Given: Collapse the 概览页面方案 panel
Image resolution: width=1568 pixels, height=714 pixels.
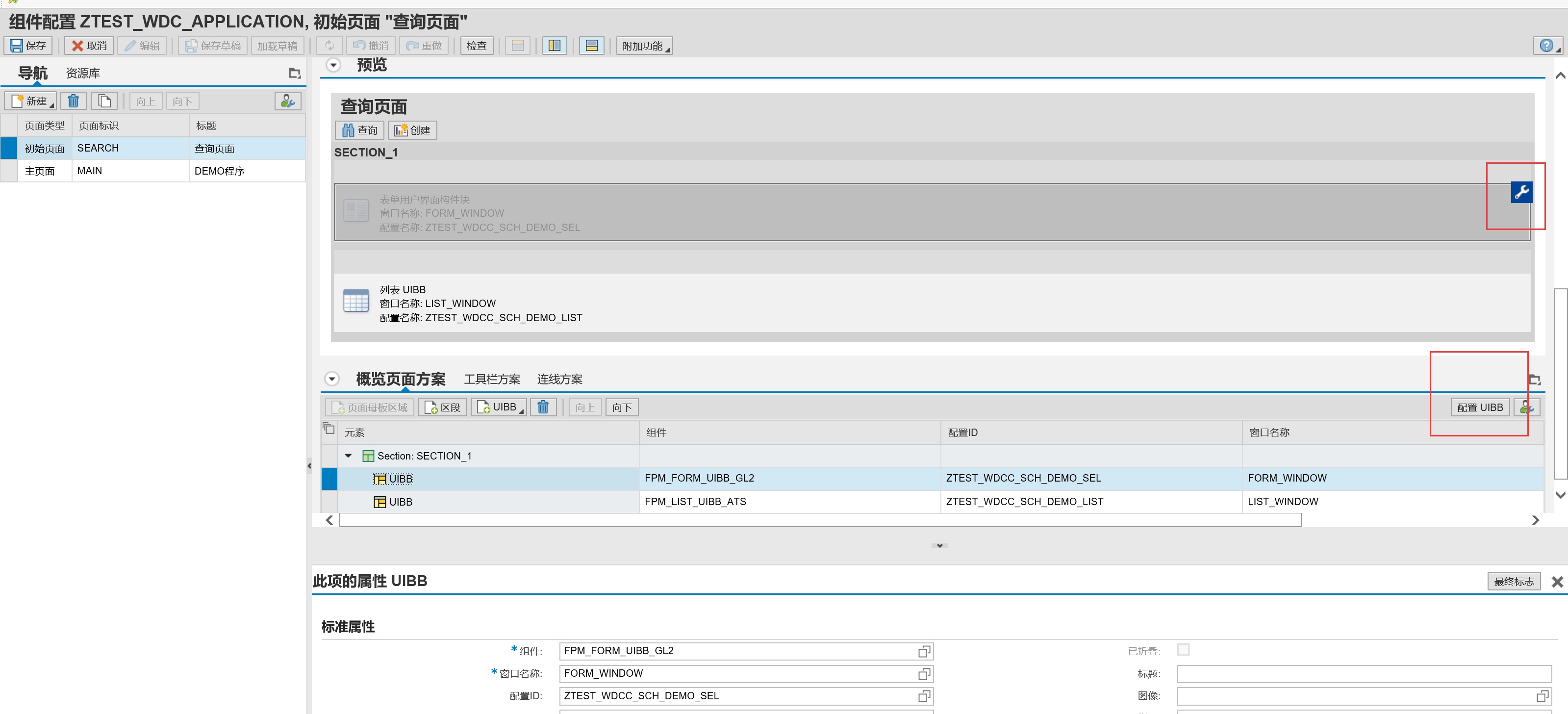Looking at the screenshot, I should click(332, 379).
